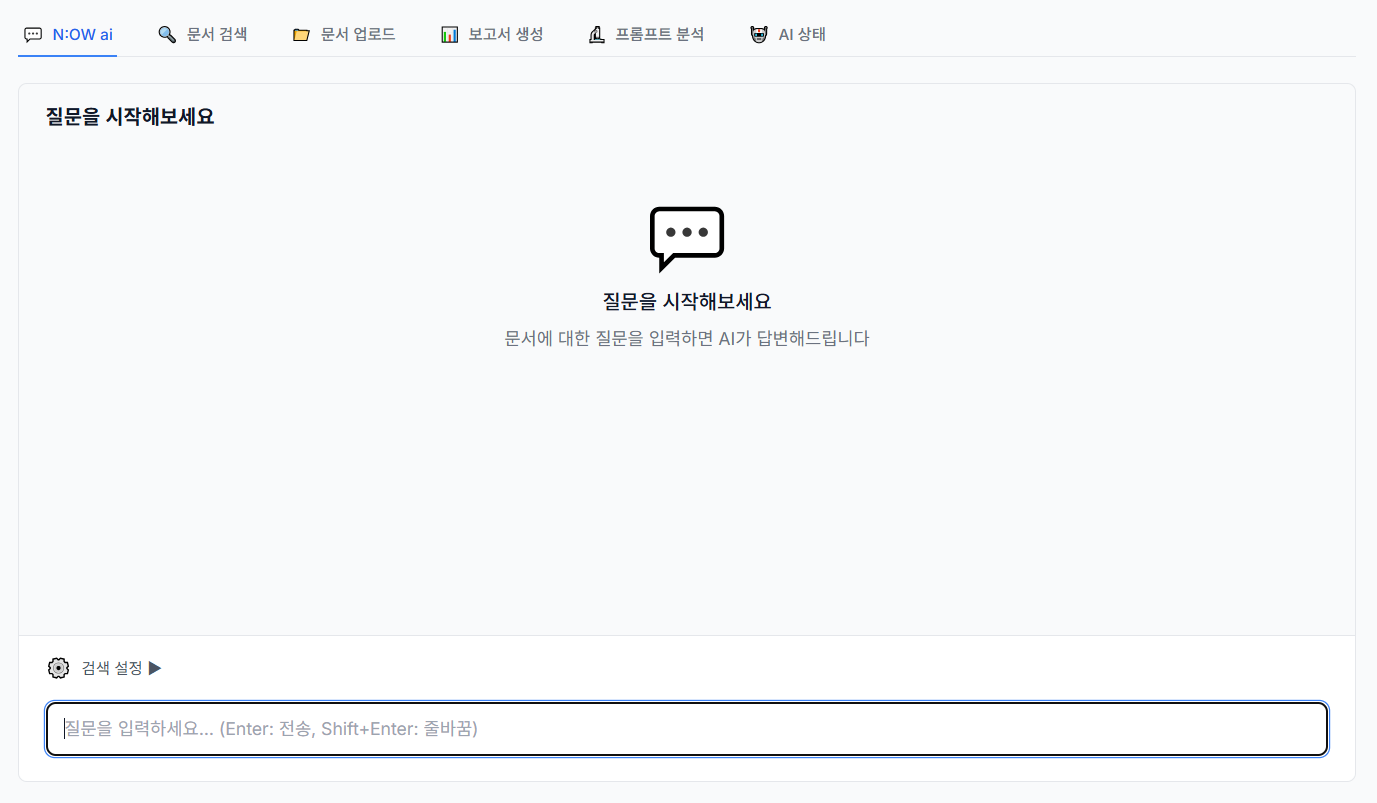
Task: Click the analysis icon beside 프롬프트 분석
Action: pyautogui.click(x=597, y=33)
